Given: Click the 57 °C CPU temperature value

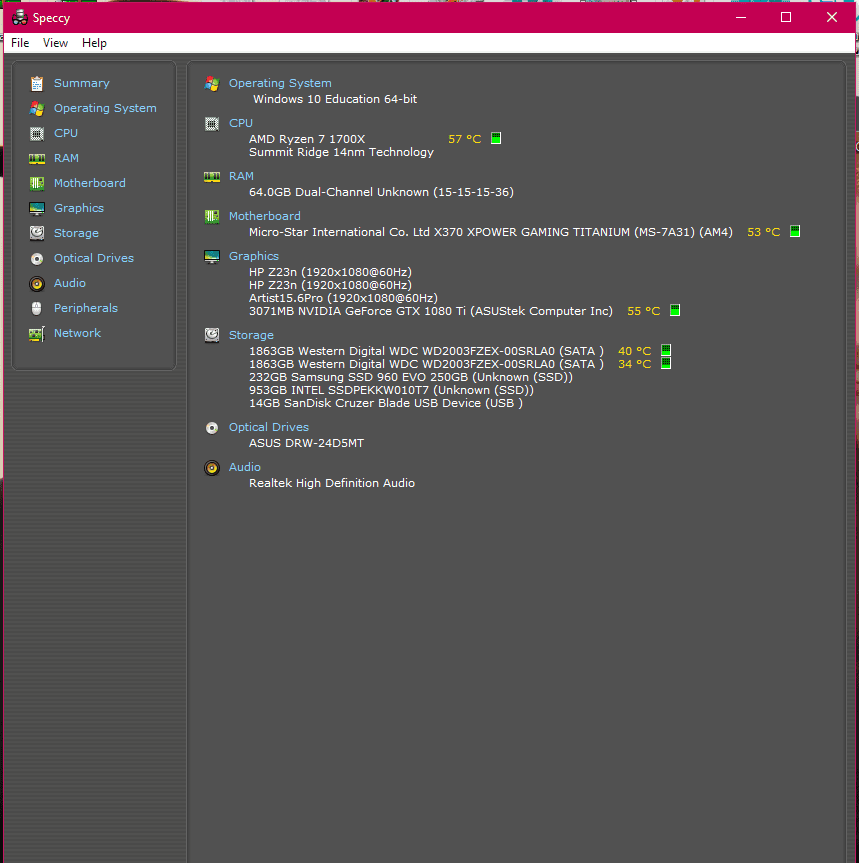Looking at the screenshot, I should [x=464, y=139].
